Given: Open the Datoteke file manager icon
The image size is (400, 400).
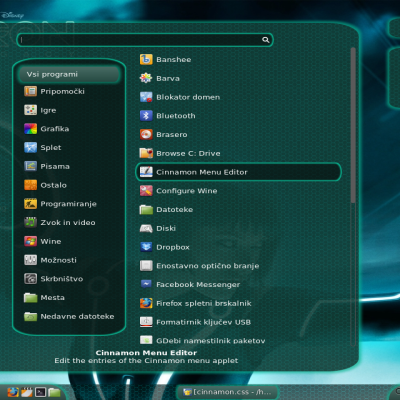Looking at the screenshot, I should coord(146,209).
